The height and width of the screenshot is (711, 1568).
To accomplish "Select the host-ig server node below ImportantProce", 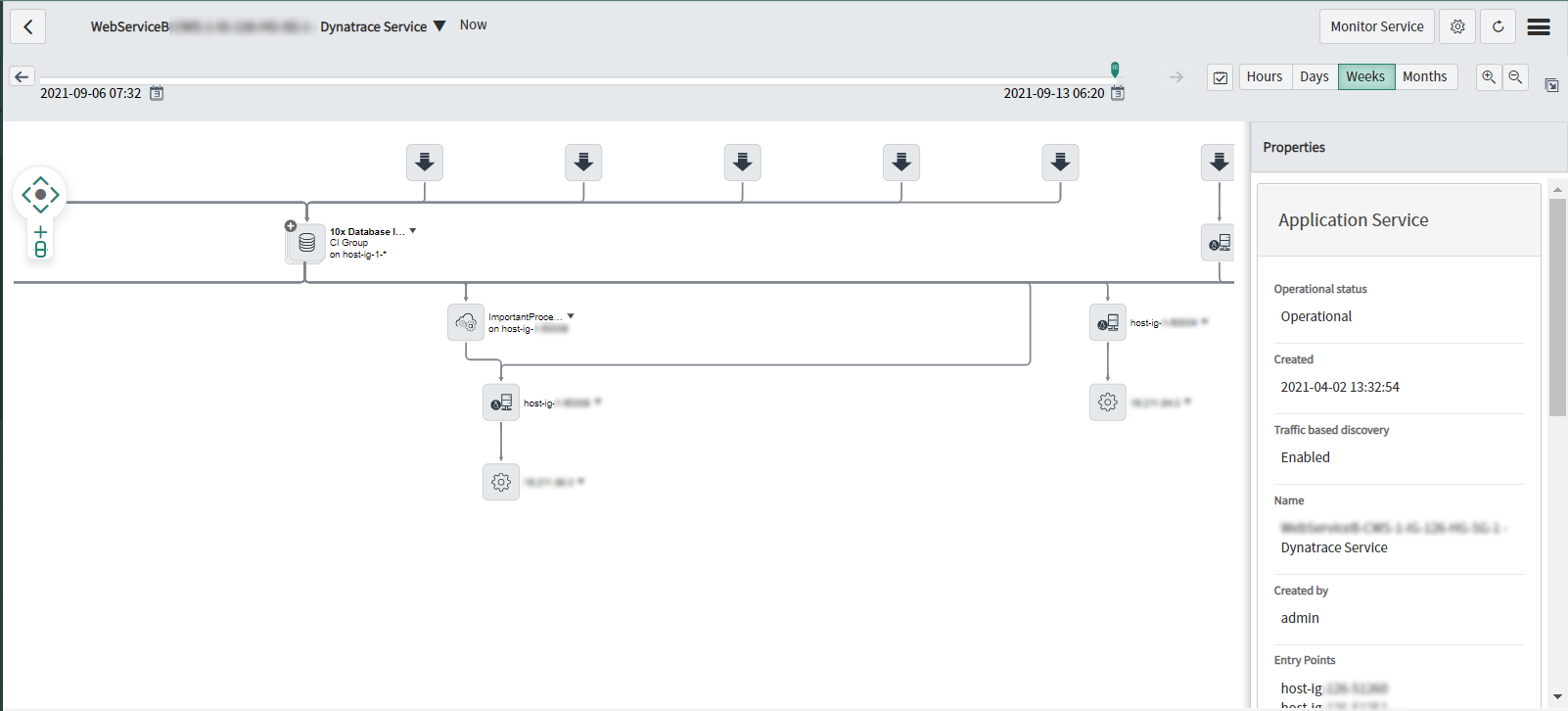I will [501, 403].
